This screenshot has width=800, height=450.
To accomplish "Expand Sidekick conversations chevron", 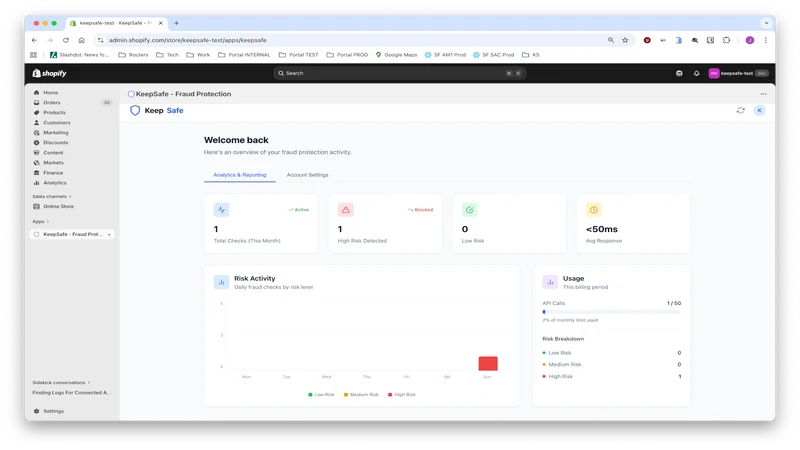I will pyautogui.click(x=88, y=383).
